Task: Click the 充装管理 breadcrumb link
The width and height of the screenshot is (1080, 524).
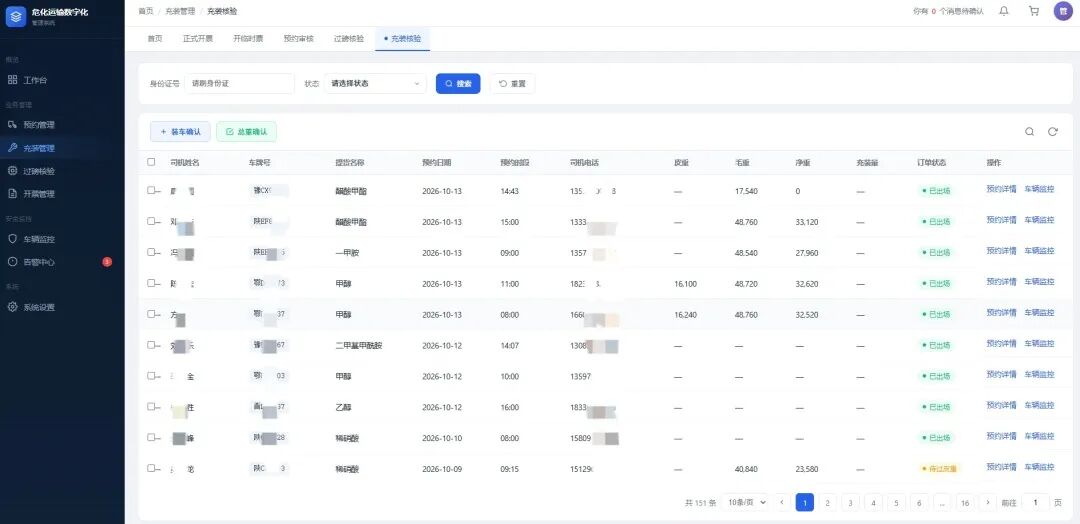Action: click(180, 11)
